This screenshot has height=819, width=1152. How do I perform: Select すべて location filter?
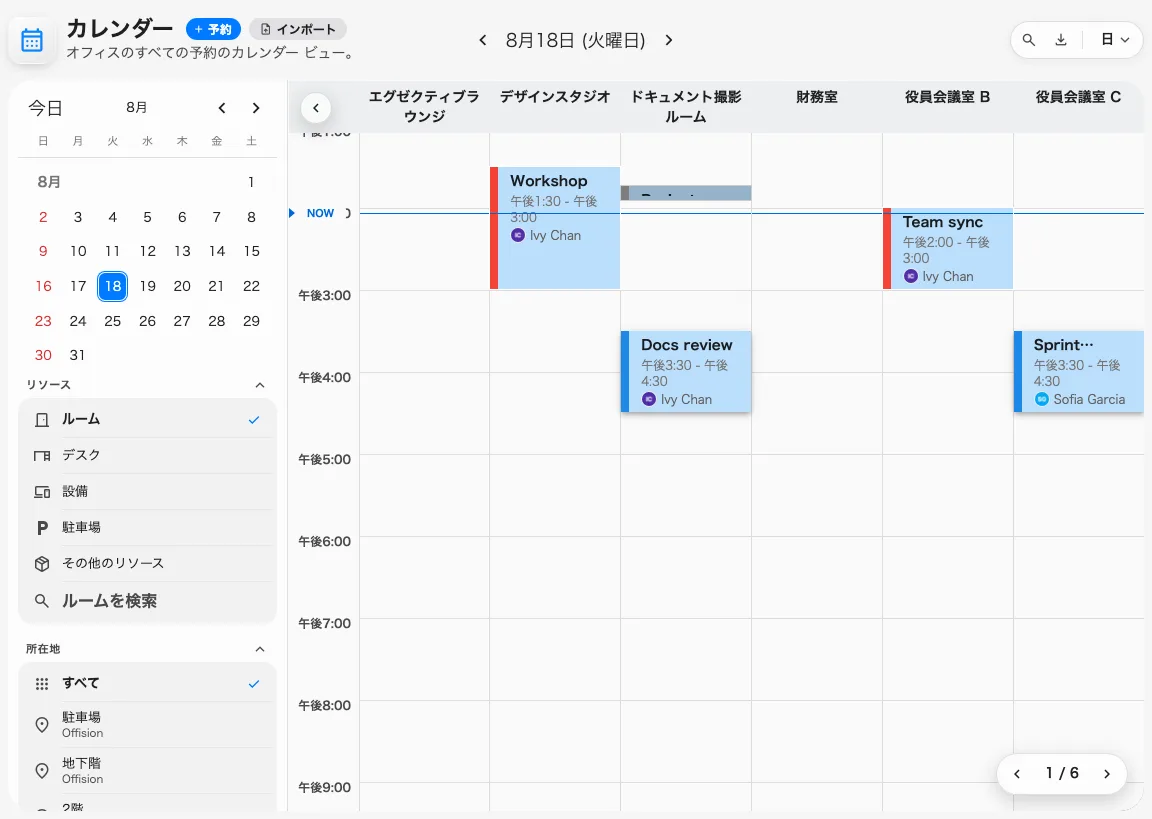tap(147, 683)
